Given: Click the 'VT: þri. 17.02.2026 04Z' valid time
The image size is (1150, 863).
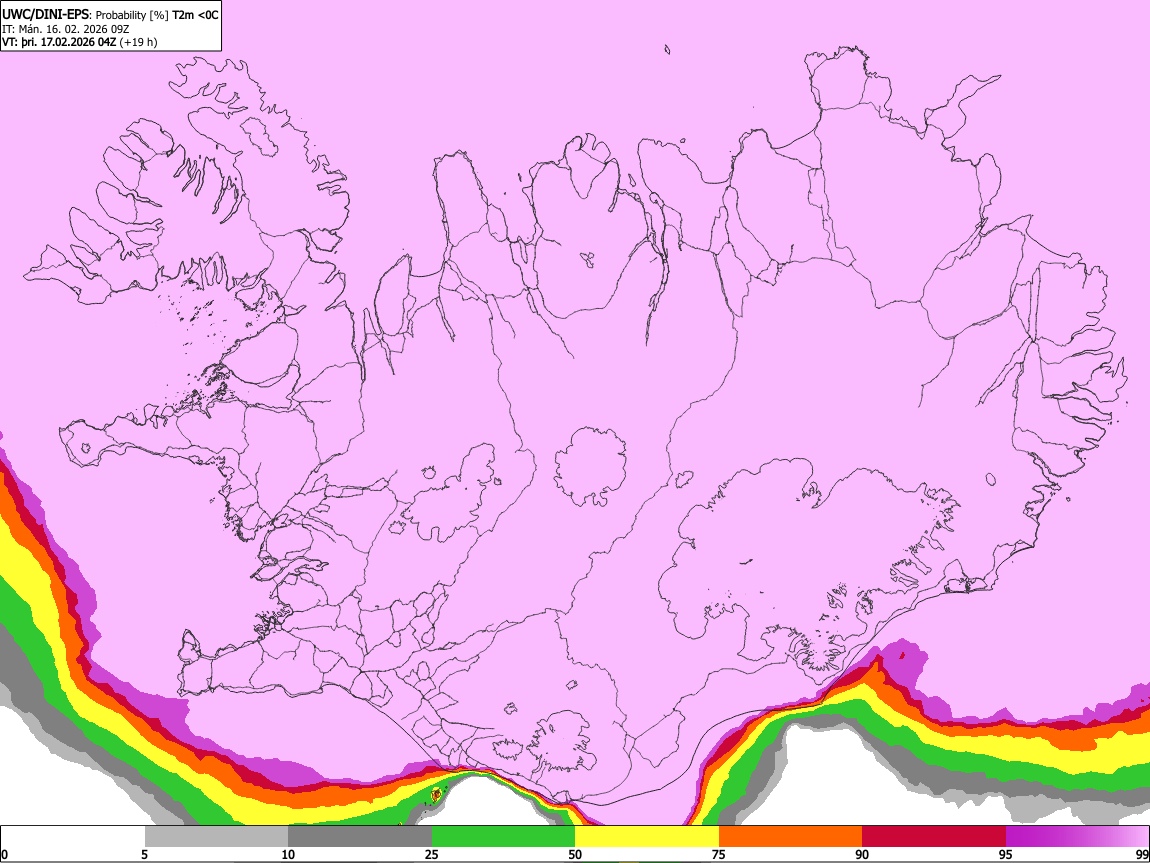Looking at the screenshot, I should pos(59,42).
